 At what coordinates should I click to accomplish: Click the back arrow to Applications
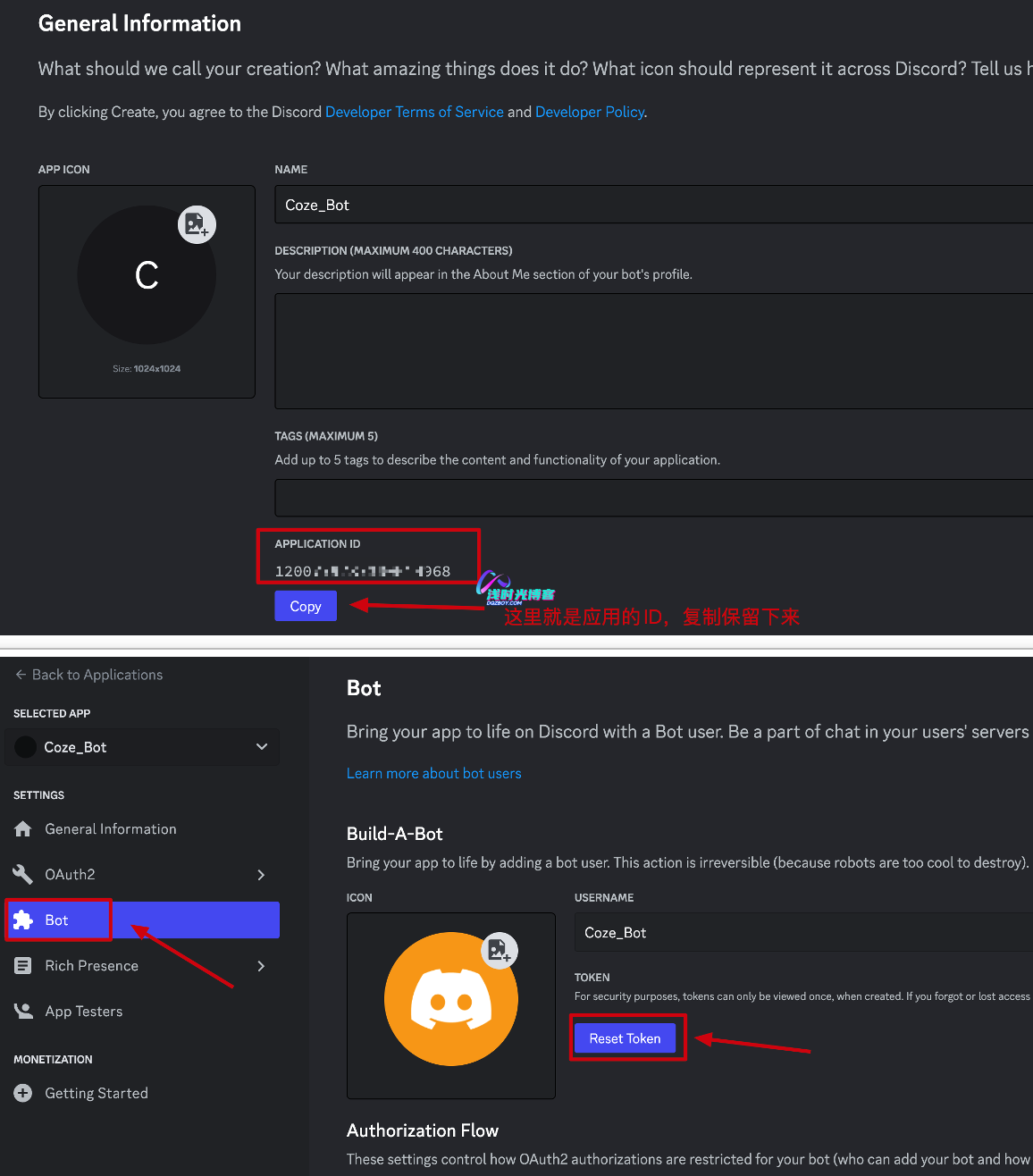[x=21, y=675]
